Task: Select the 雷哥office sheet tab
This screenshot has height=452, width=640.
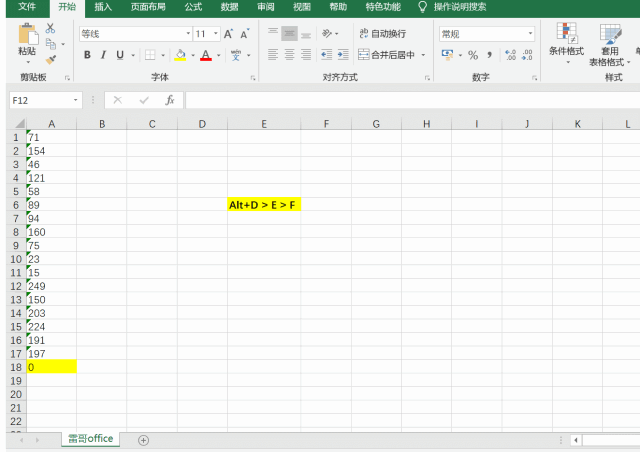Action: click(90, 439)
